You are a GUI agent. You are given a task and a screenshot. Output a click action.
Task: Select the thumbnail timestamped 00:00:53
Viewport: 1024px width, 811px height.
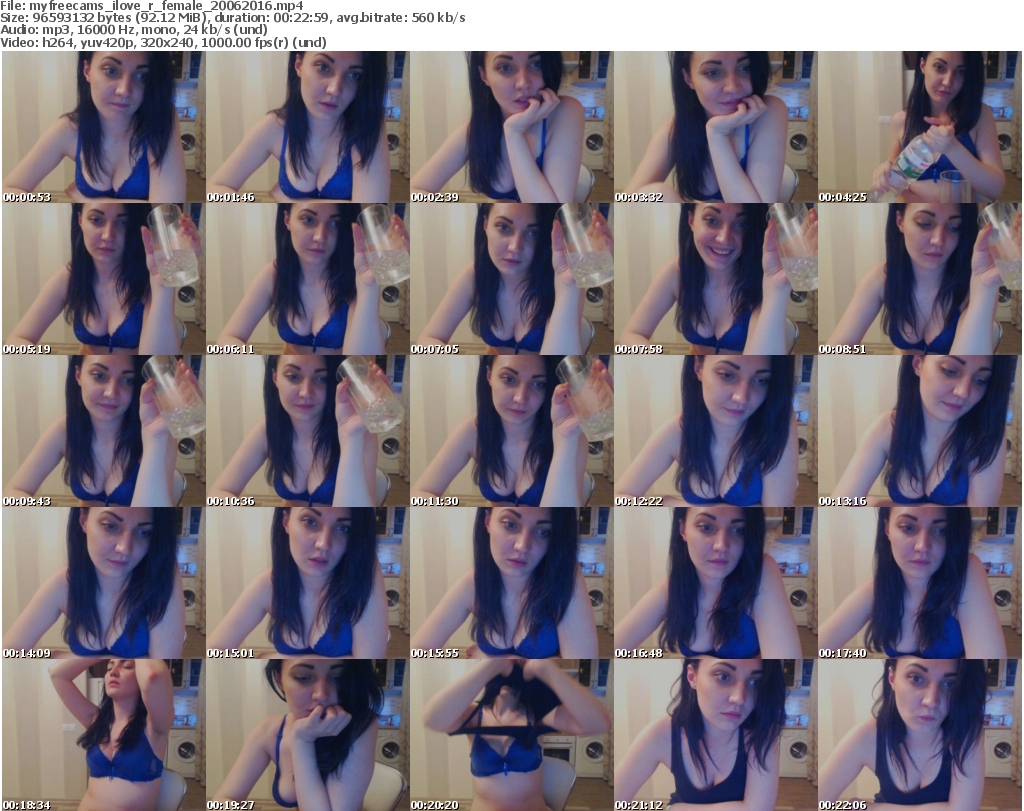pos(104,127)
